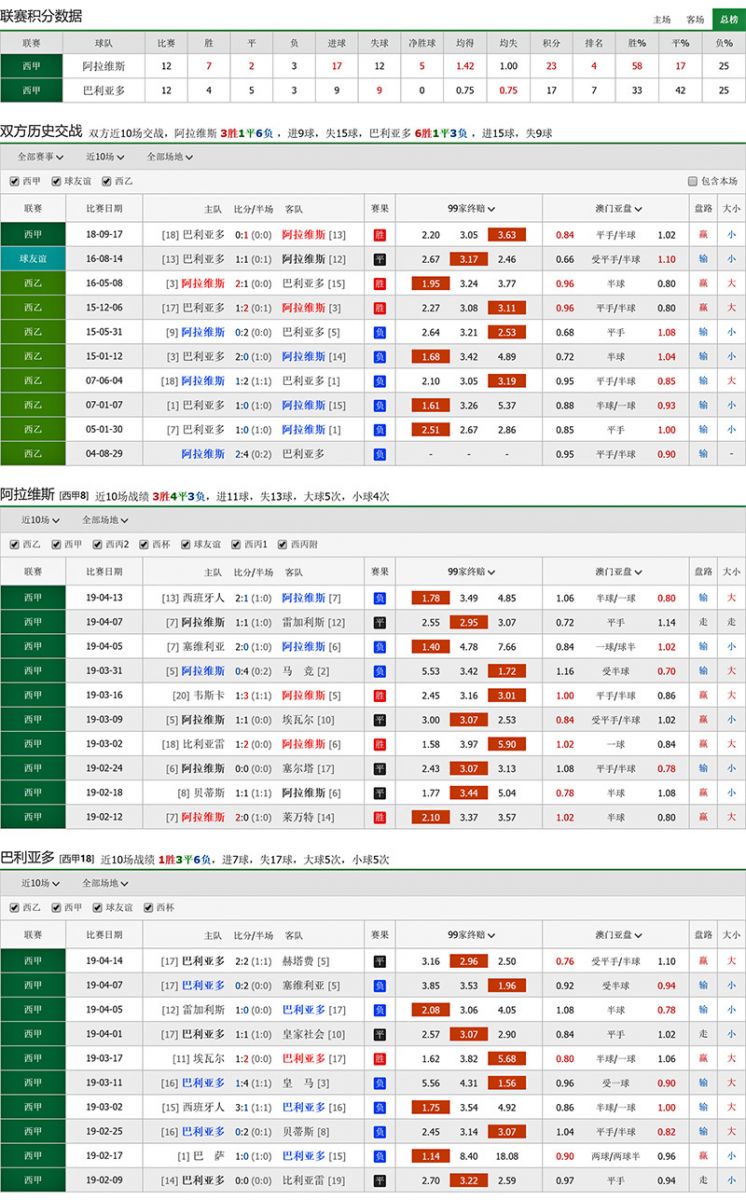The height and width of the screenshot is (1200, 746).
Task: Click the 负 result badge in 15-01-12 row
Action: 379,356
